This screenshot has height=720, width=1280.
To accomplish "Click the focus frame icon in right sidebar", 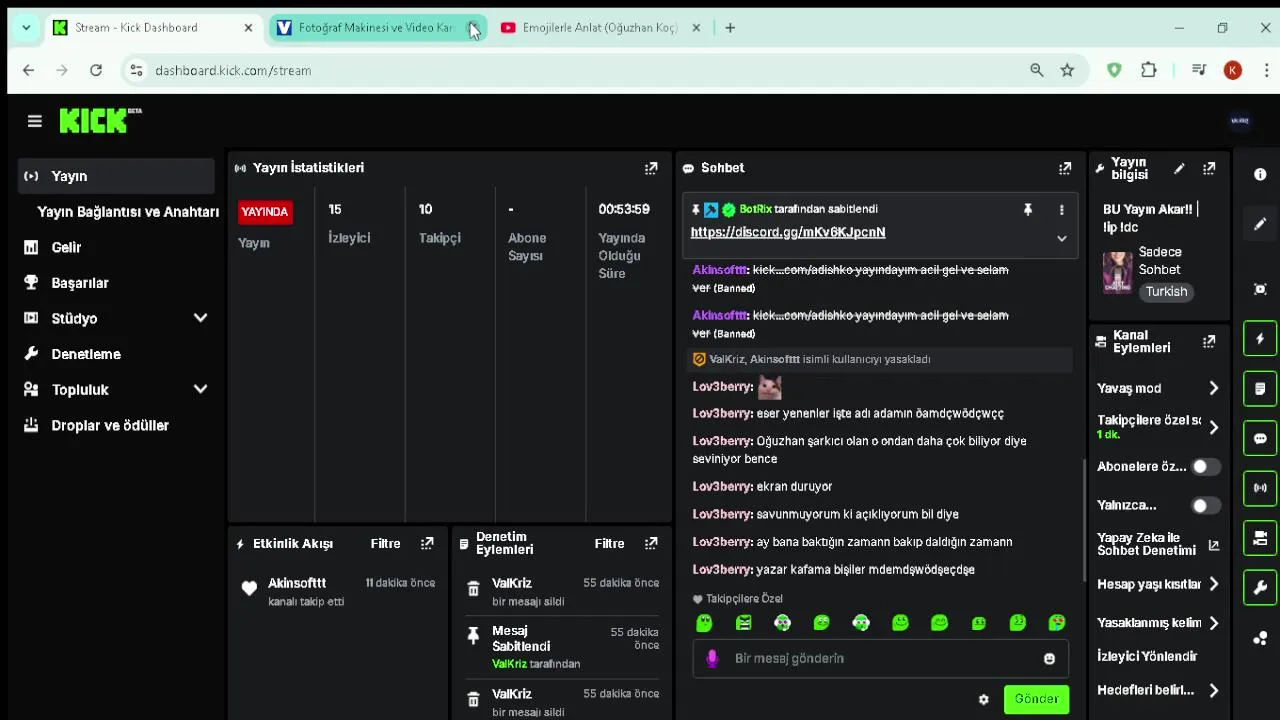I will coord(1260,289).
